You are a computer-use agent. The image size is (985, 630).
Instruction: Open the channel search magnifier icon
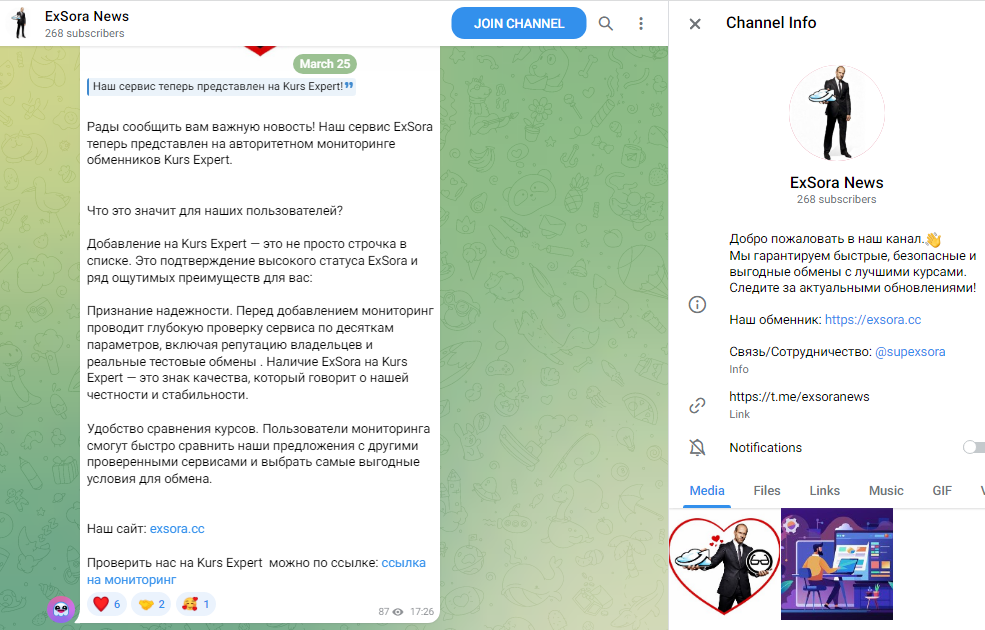pyautogui.click(x=606, y=23)
